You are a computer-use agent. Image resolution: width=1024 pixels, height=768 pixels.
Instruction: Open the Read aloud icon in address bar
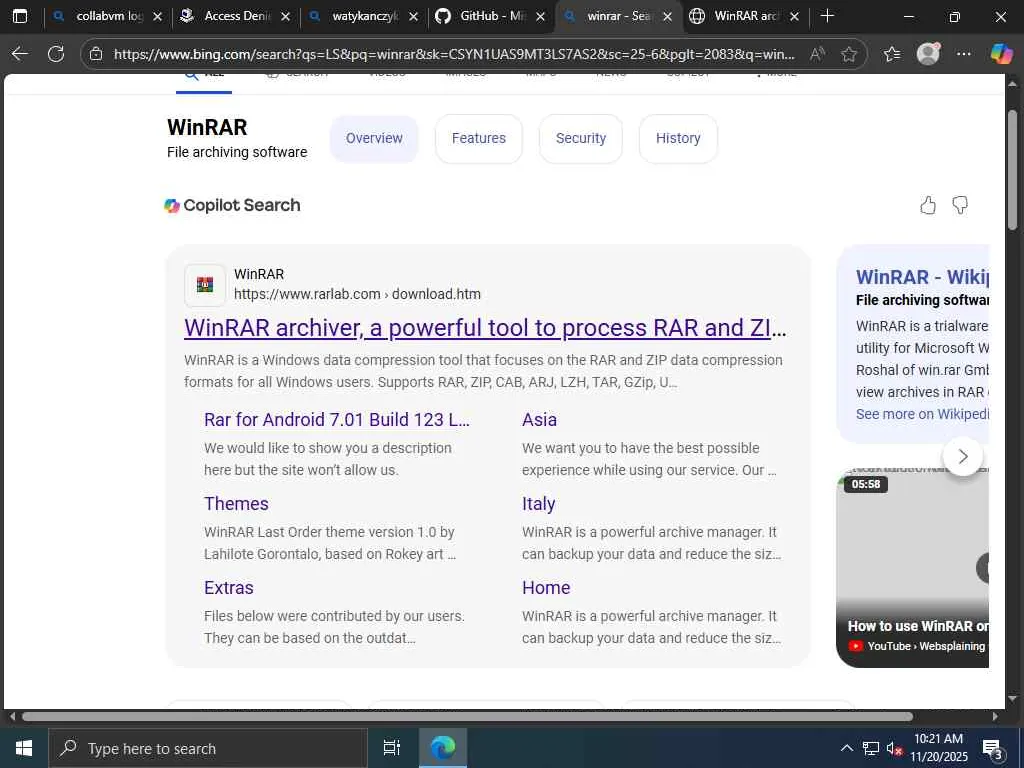[817, 54]
